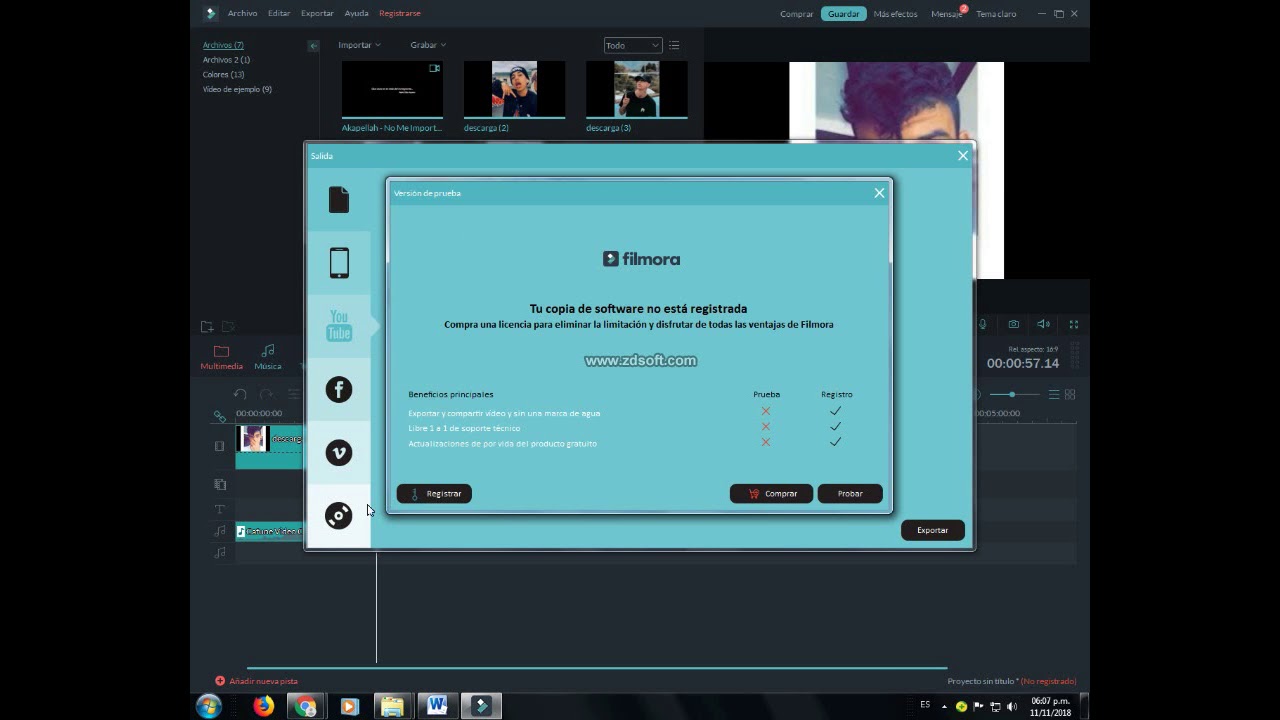Click the delete folder icon
The image size is (1280, 720).
pyautogui.click(x=228, y=327)
